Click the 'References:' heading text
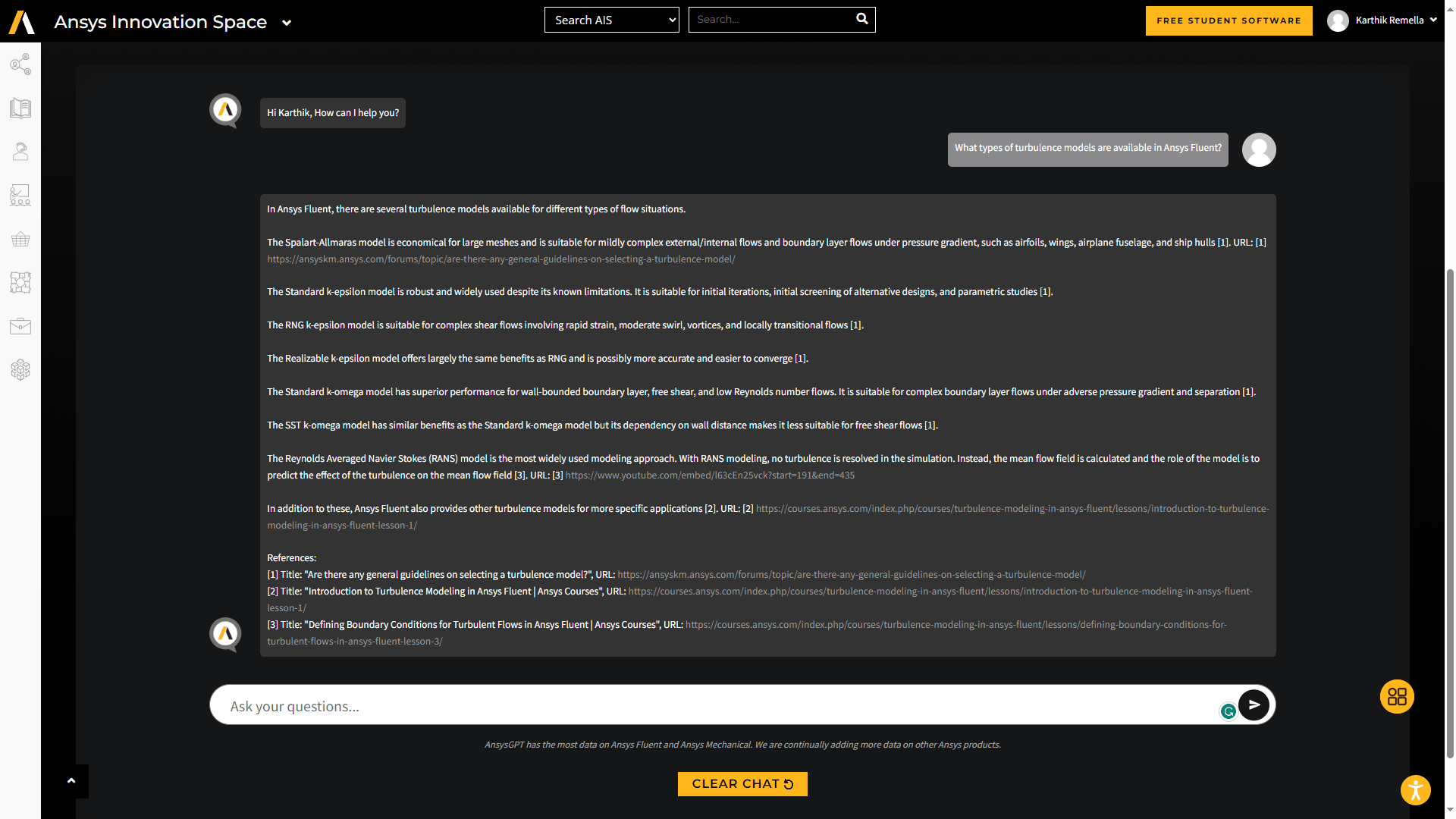 (x=291, y=558)
